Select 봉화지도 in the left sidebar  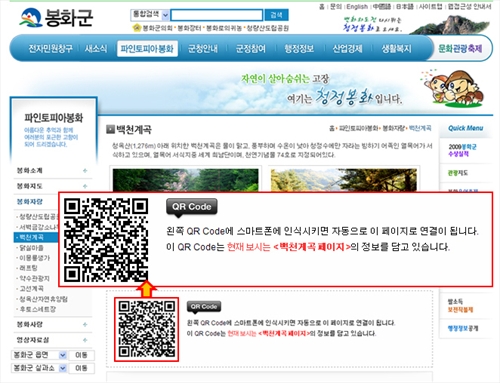30,186
